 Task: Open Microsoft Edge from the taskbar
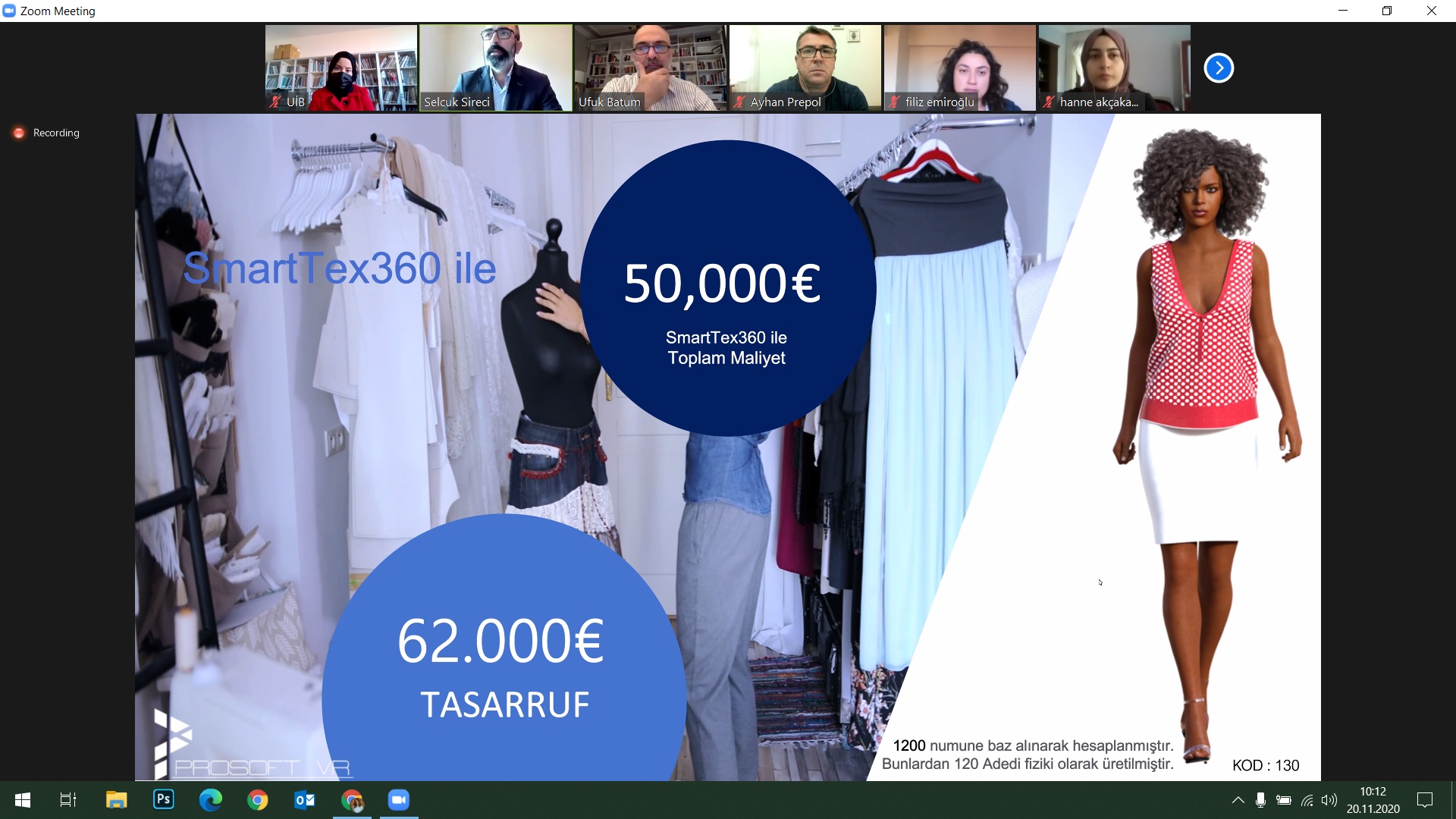pyautogui.click(x=211, y=800)
